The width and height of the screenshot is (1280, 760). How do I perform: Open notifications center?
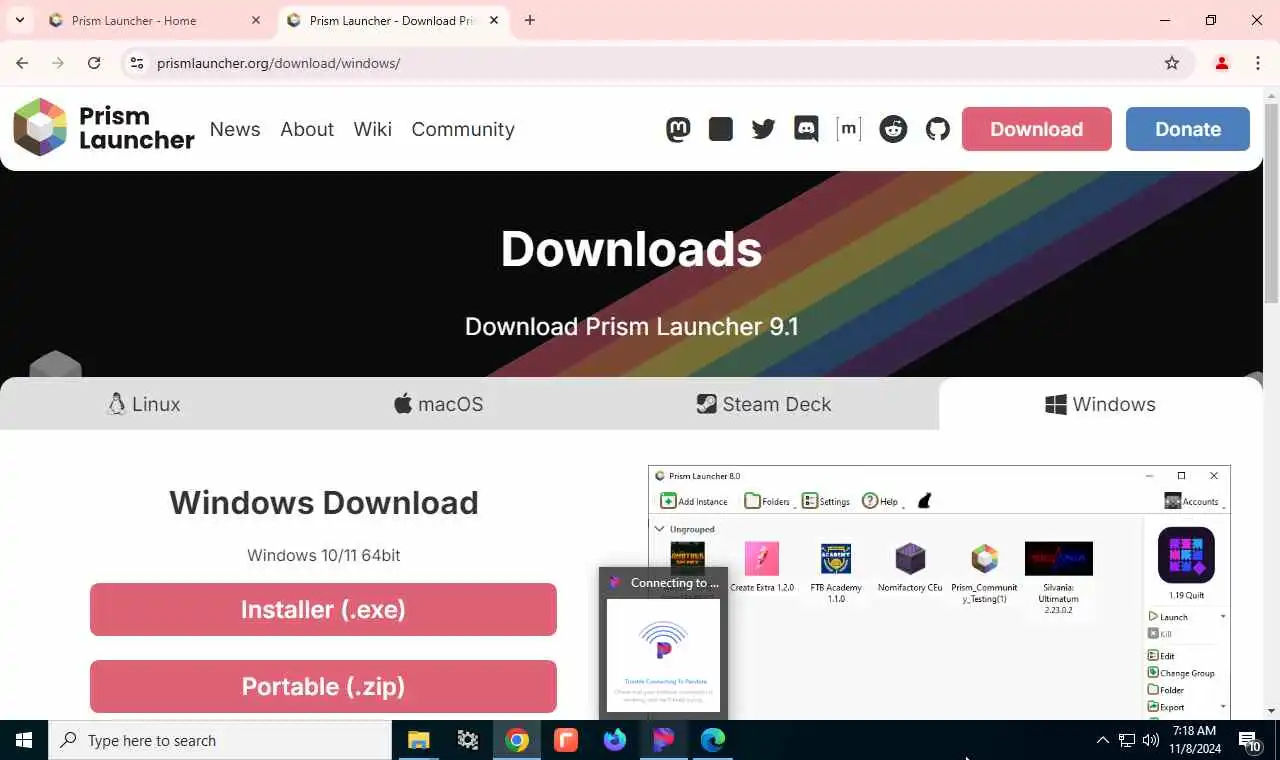click(x=1250, y=741)
